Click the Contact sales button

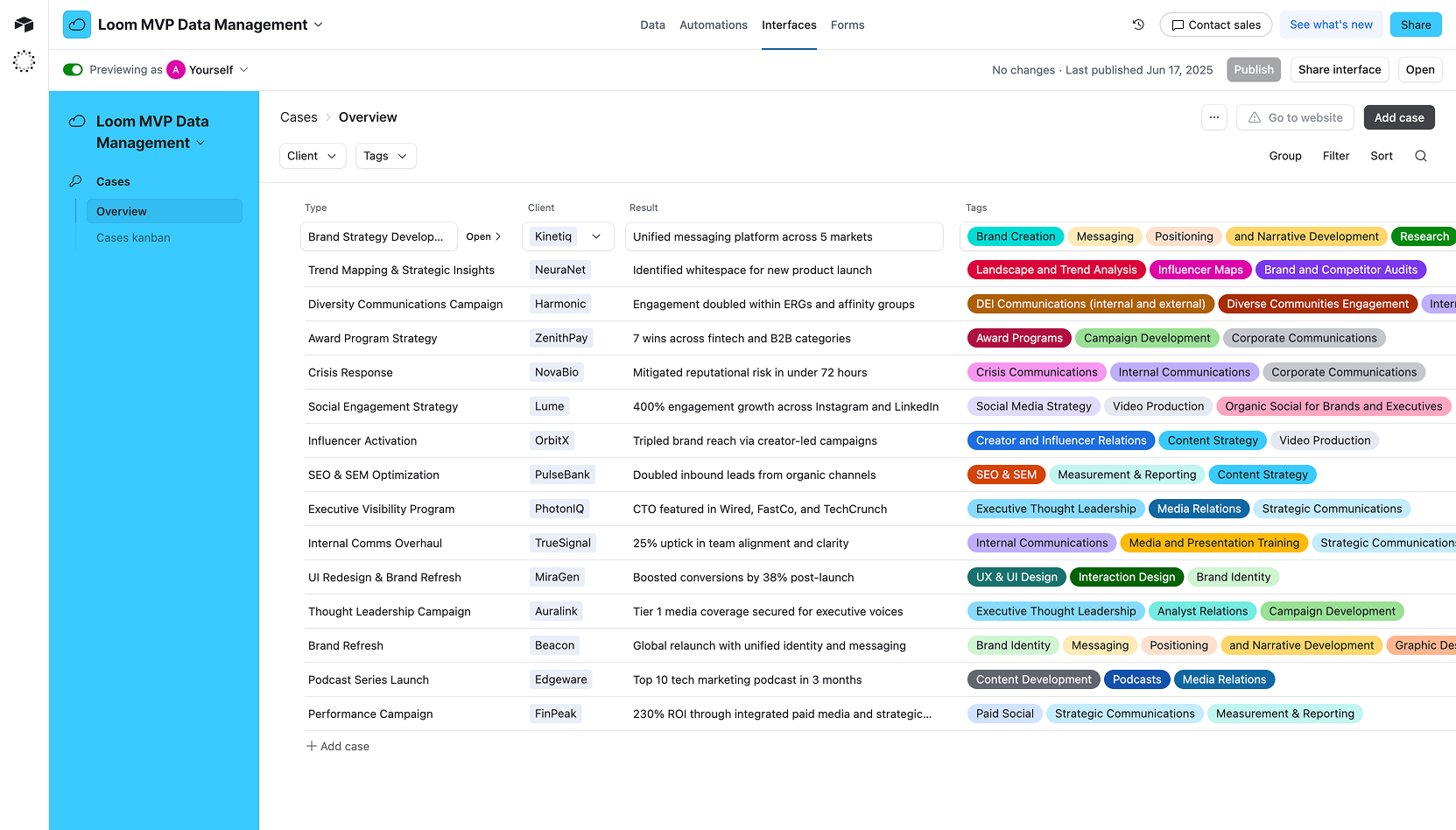pyautogui.click(x=1216, y=25)
